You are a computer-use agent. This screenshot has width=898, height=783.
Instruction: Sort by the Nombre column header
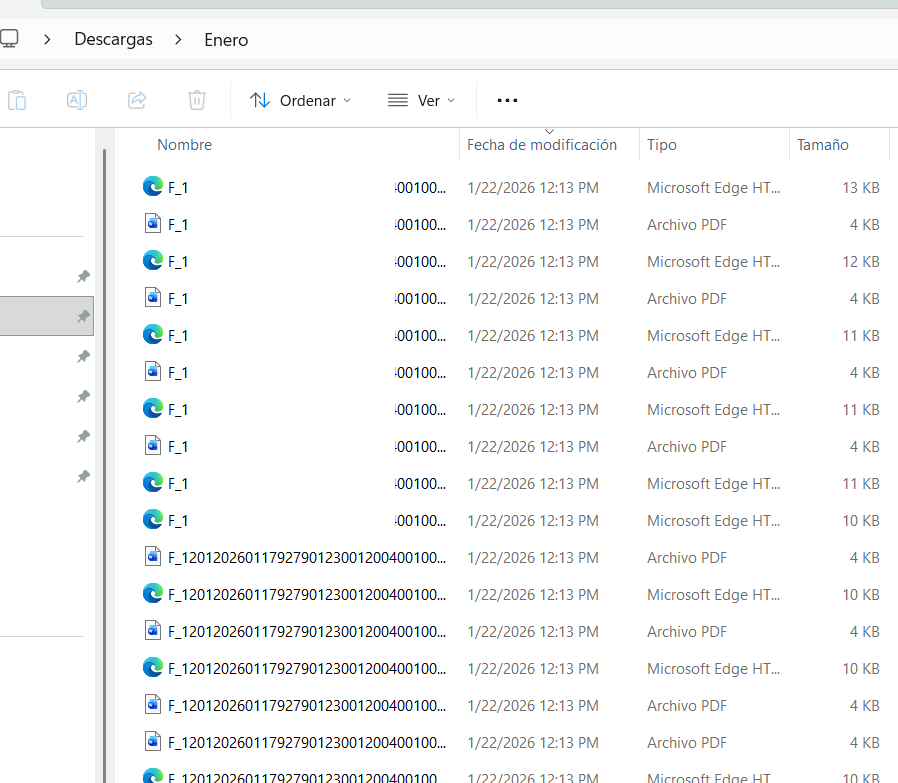pyautogui.click(x=185, y=145)
